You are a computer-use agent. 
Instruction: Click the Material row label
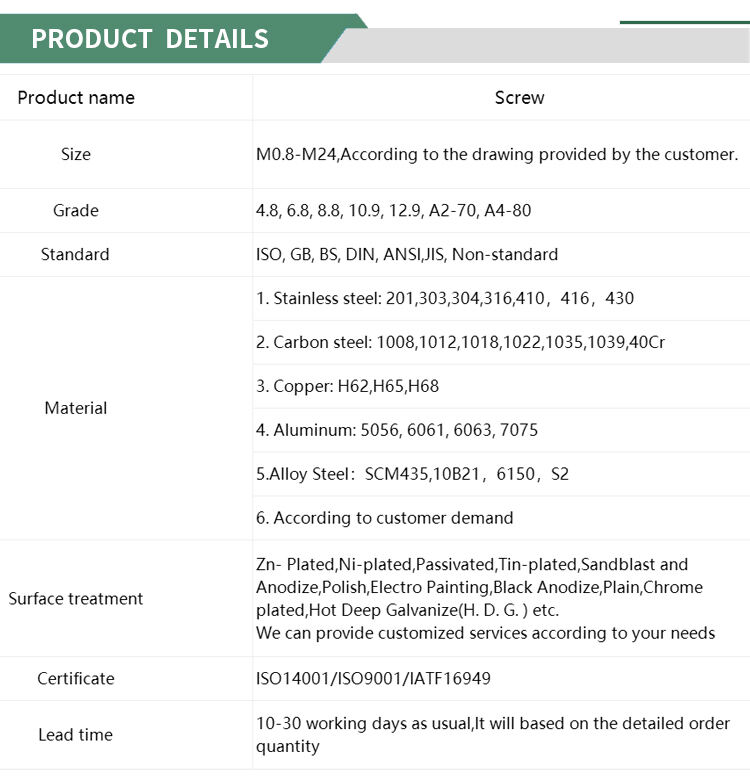[x=76, y=408]
